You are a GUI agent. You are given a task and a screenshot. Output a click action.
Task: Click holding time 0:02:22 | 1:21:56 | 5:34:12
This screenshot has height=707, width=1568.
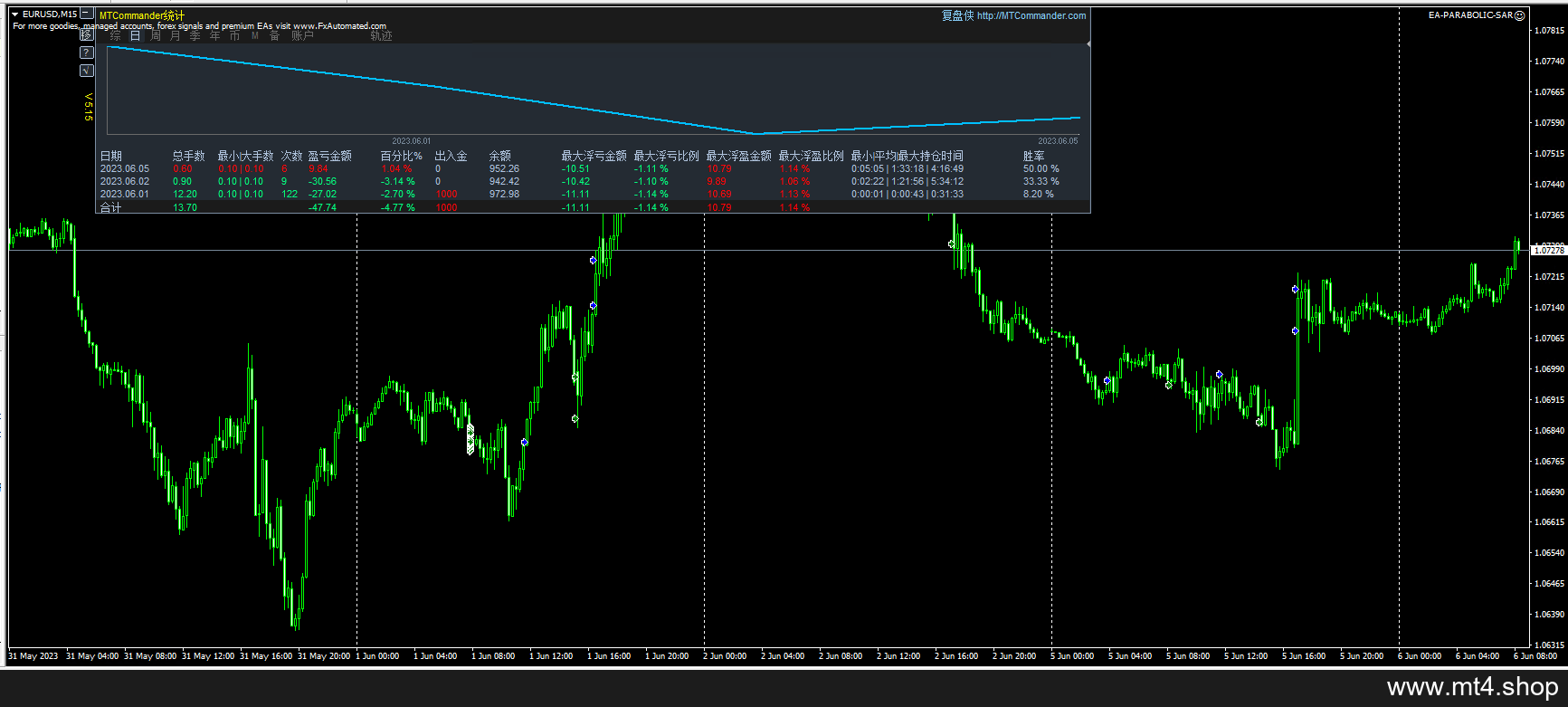907,181
